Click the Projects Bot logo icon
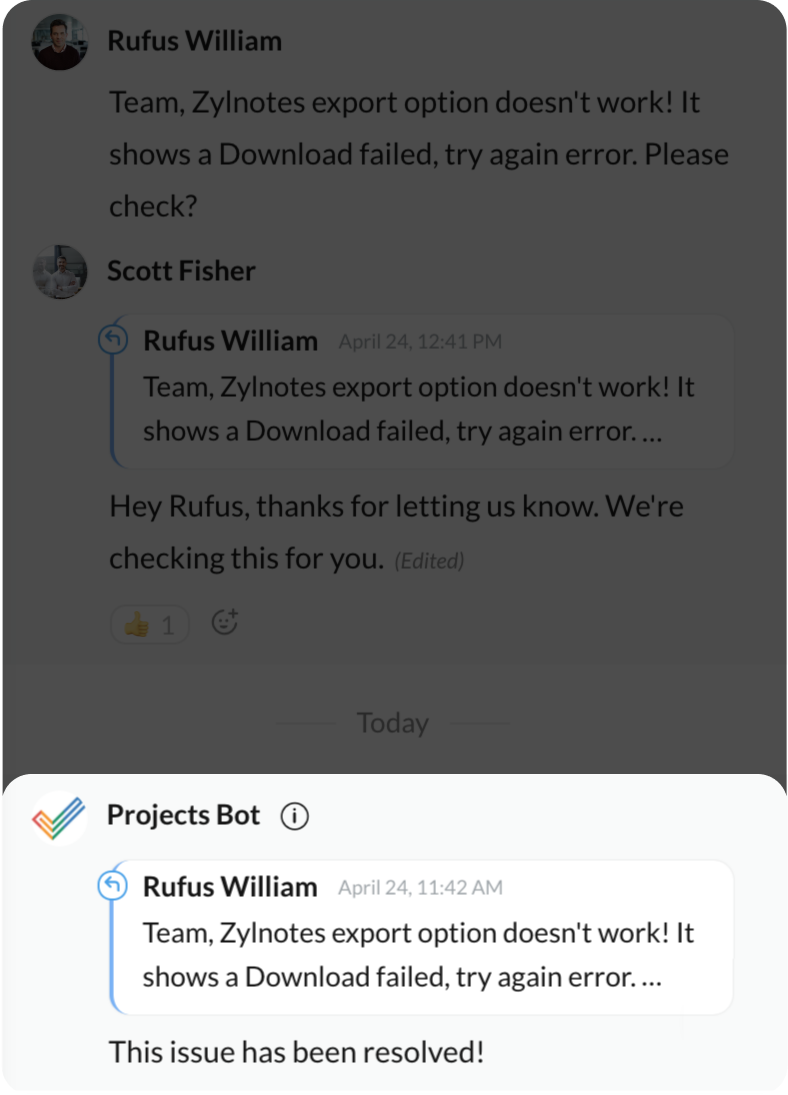788x1095 pixels. [59, 817]
